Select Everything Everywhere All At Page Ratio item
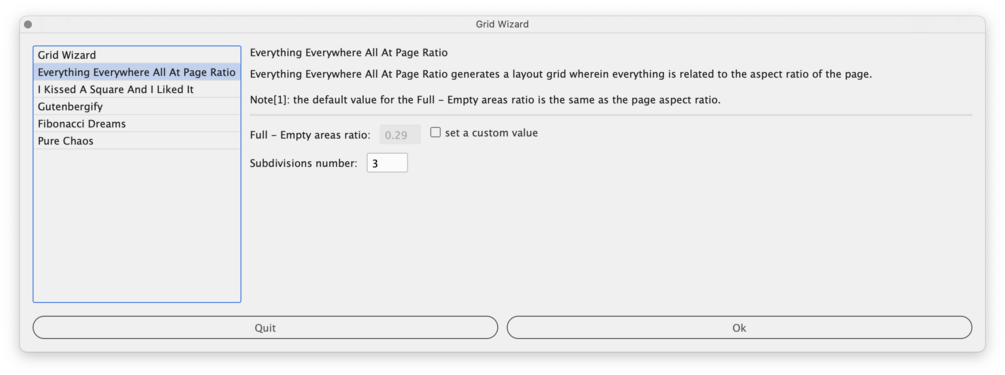 [137, 72]
